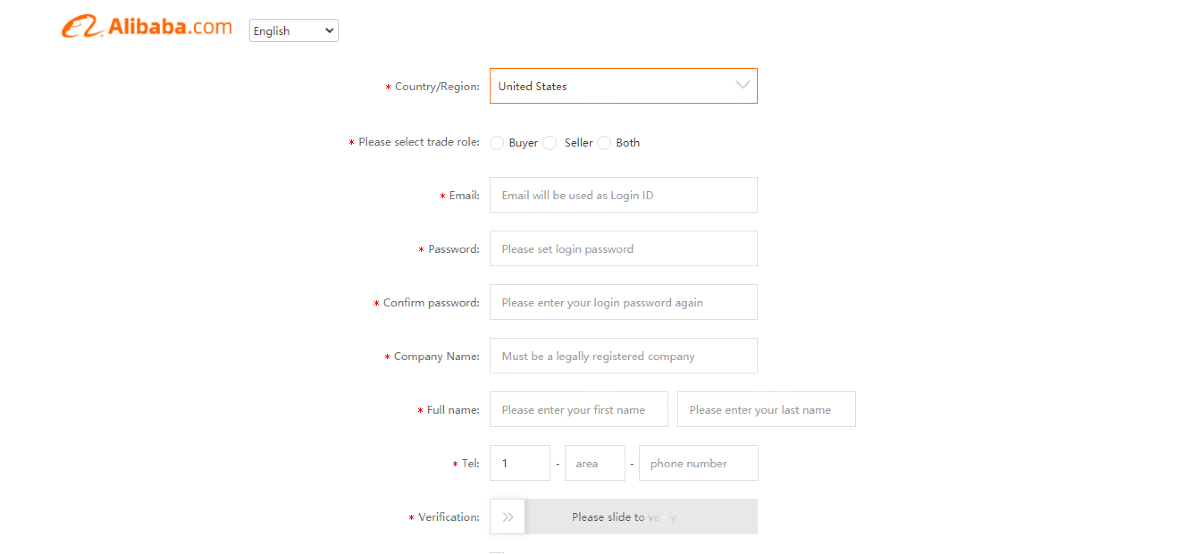Click the Tel country code box
1200x554 pixels.
click(x=519, y=463)
